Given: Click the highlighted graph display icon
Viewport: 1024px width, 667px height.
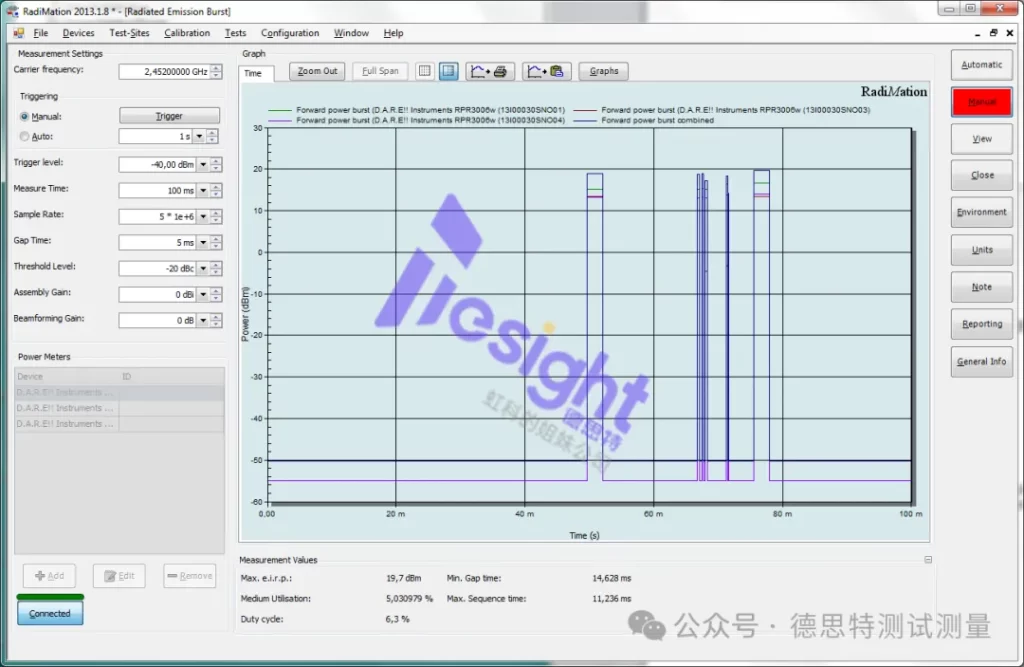Looking at the screenshot, I should [x=449, y=71].
